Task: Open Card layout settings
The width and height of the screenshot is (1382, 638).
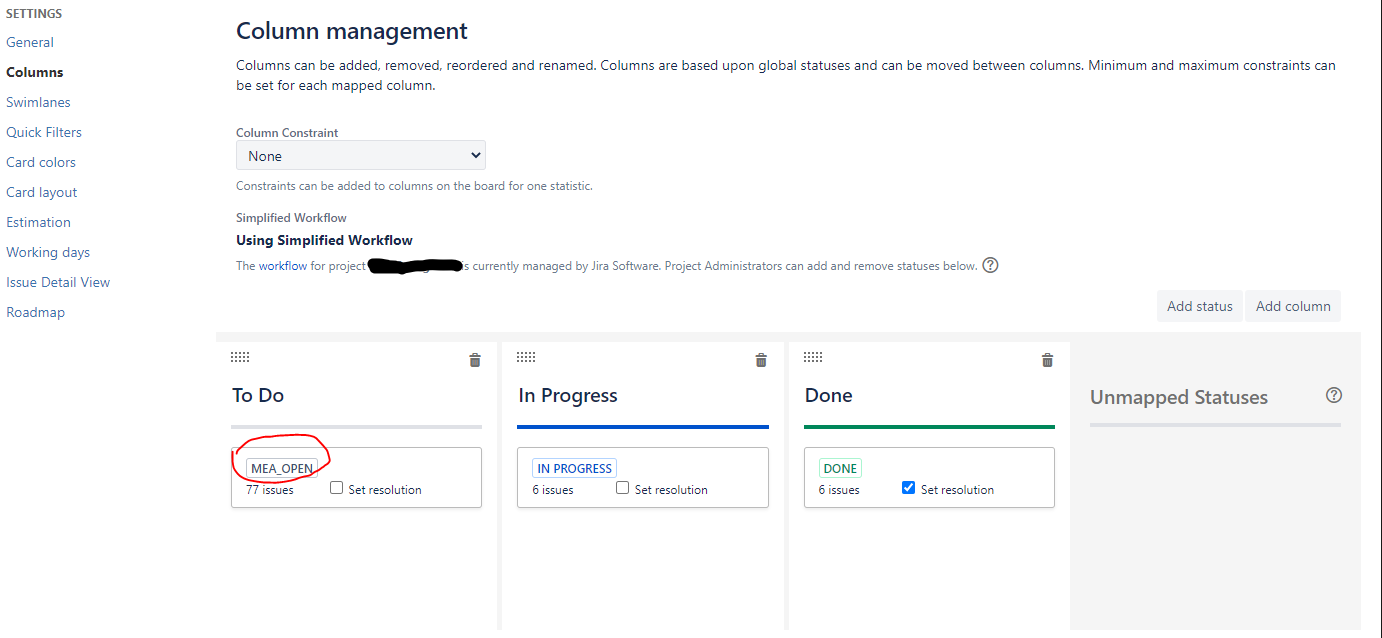Action: coord(42,192)
